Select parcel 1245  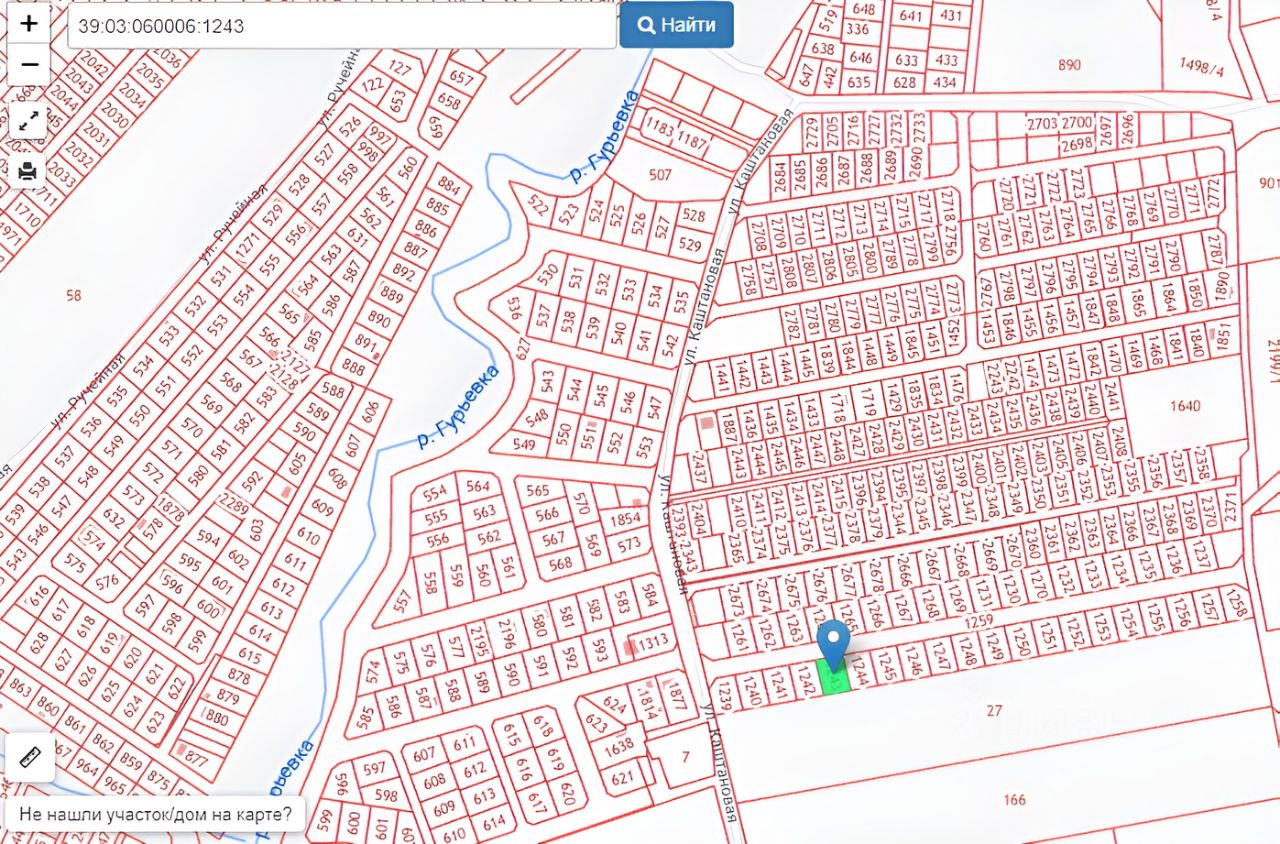[x=887, y=664]
